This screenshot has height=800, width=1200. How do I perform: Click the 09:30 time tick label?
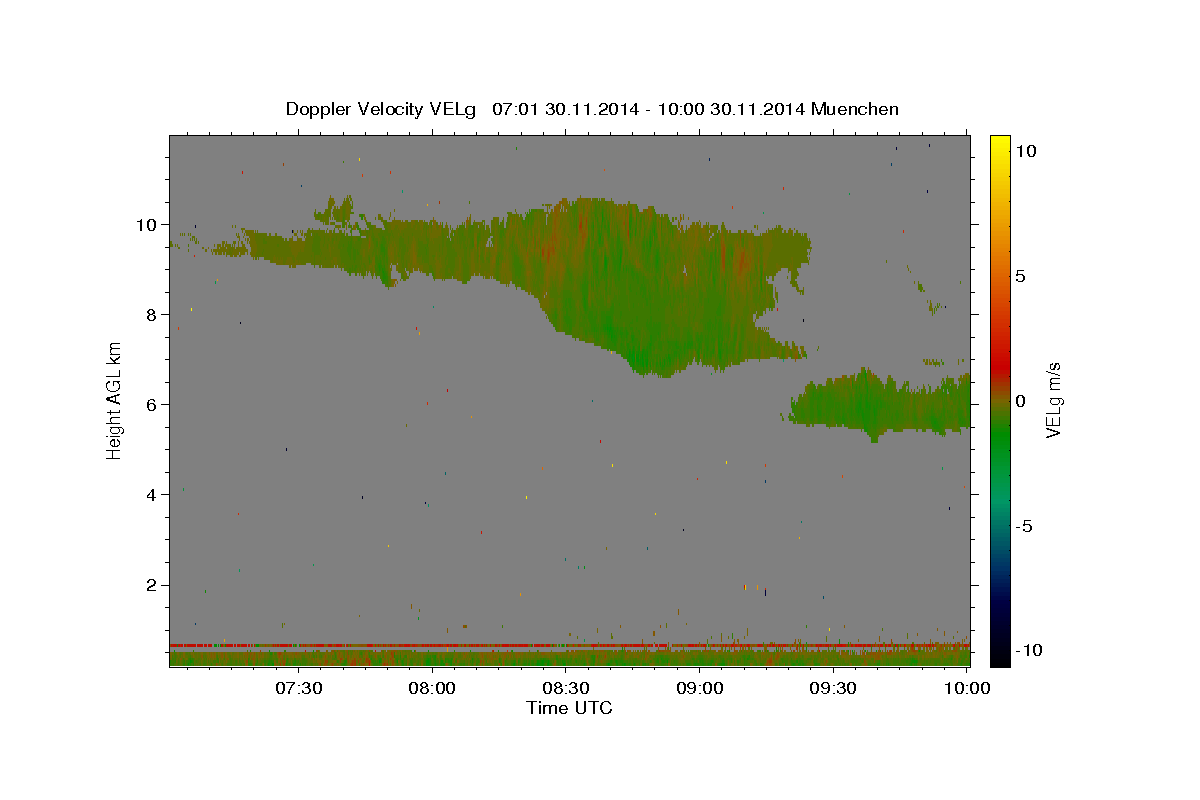coord(833,688)
